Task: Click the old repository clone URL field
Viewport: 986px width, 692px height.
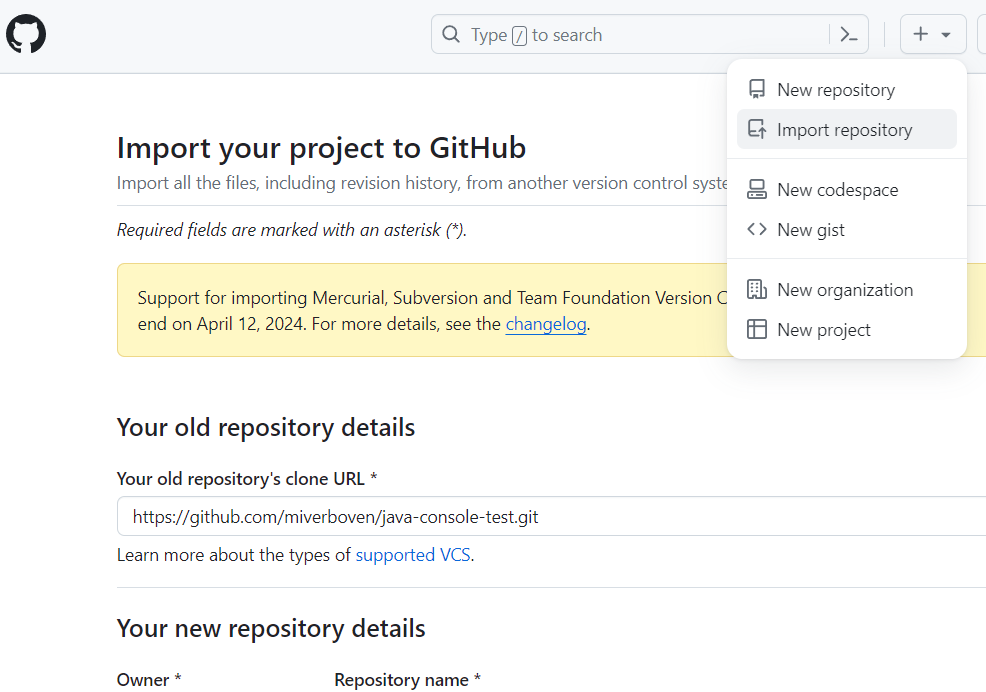Action: [551, 516]
